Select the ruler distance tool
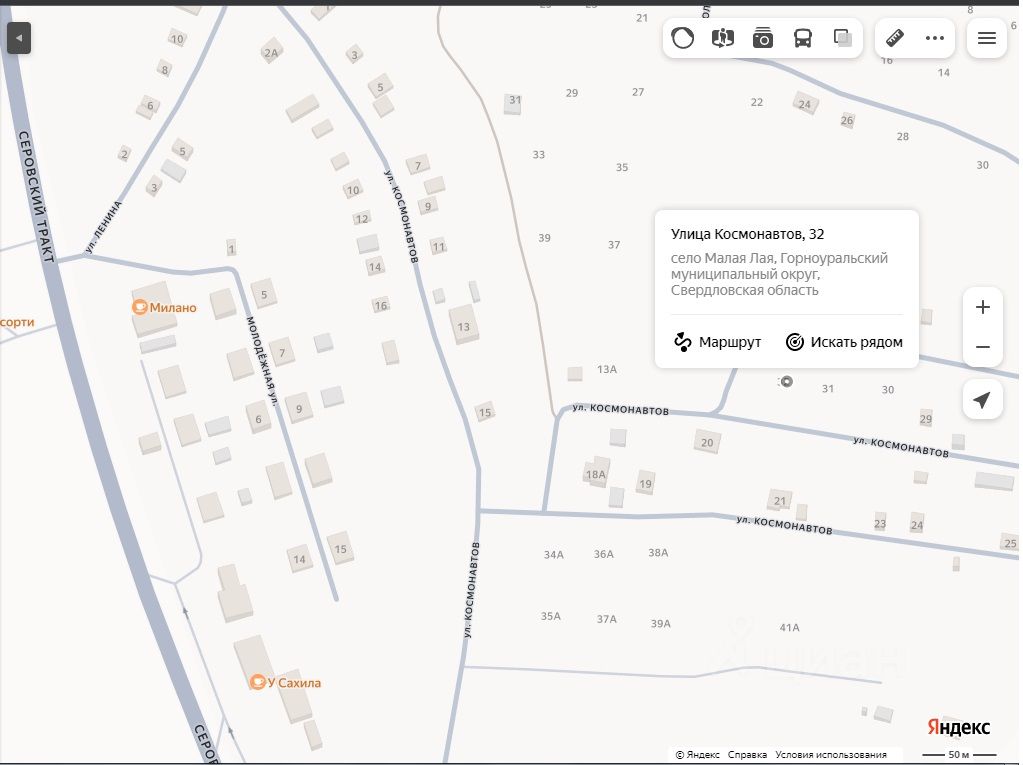This screenshot has width=1023, height=765. [895, 39]
